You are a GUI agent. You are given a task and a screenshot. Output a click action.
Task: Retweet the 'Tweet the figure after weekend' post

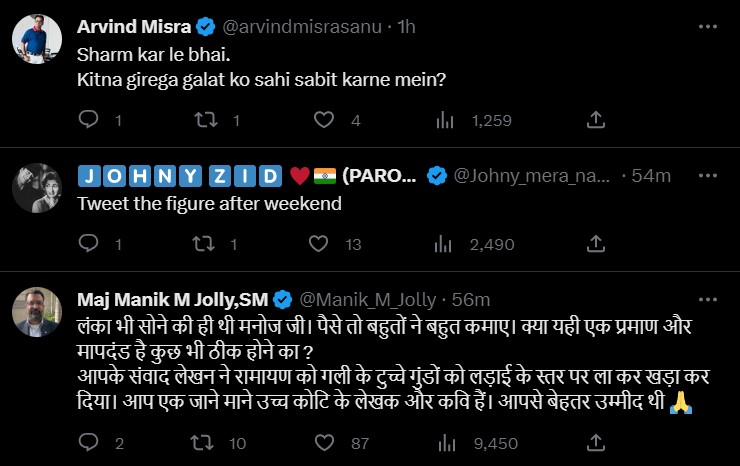[x=206, y=244]
